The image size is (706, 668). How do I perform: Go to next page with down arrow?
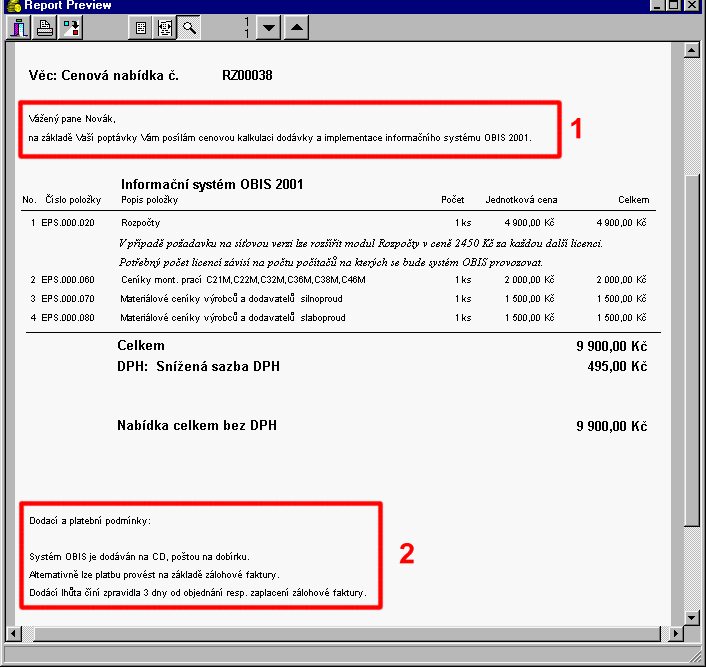coord(268,28)
